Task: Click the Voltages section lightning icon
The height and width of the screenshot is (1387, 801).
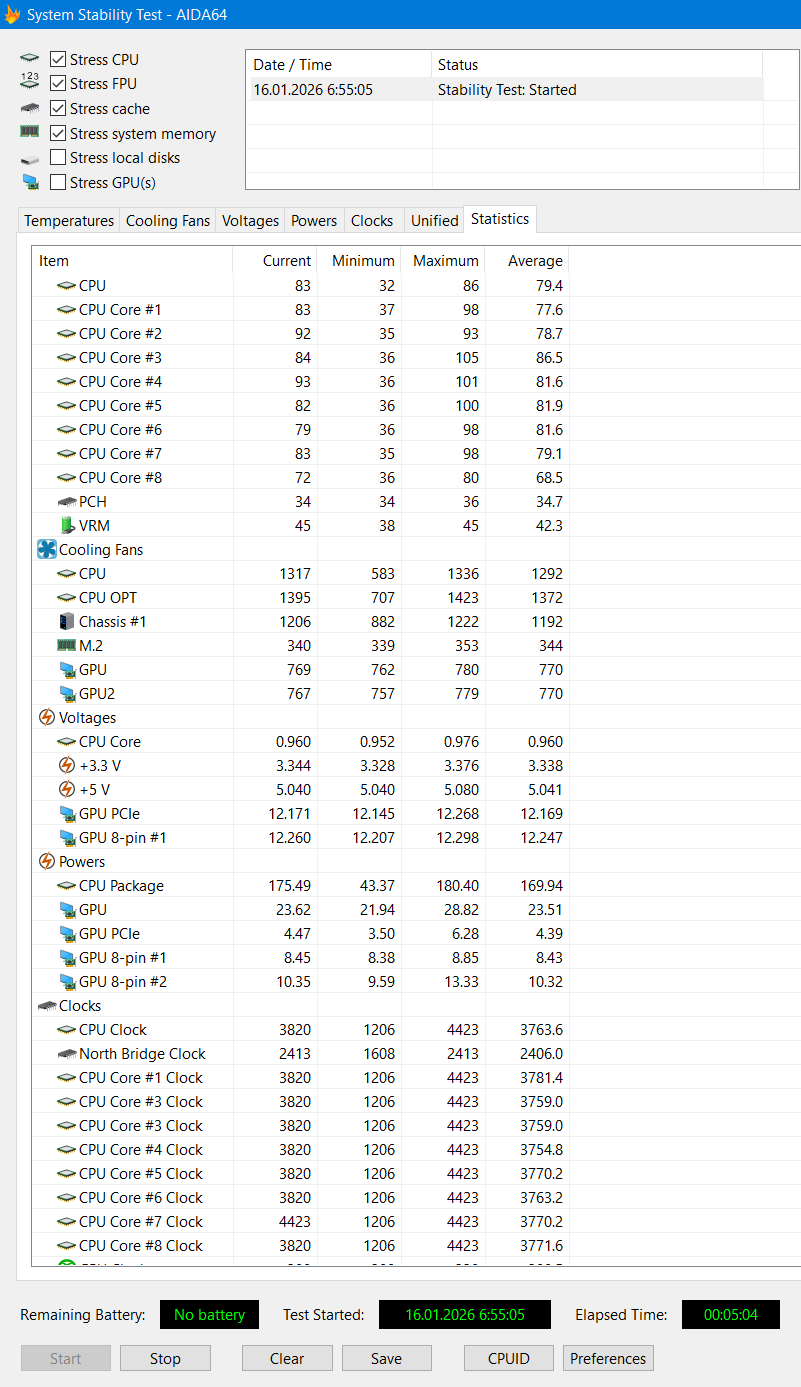Action: (x=47, y=717)
